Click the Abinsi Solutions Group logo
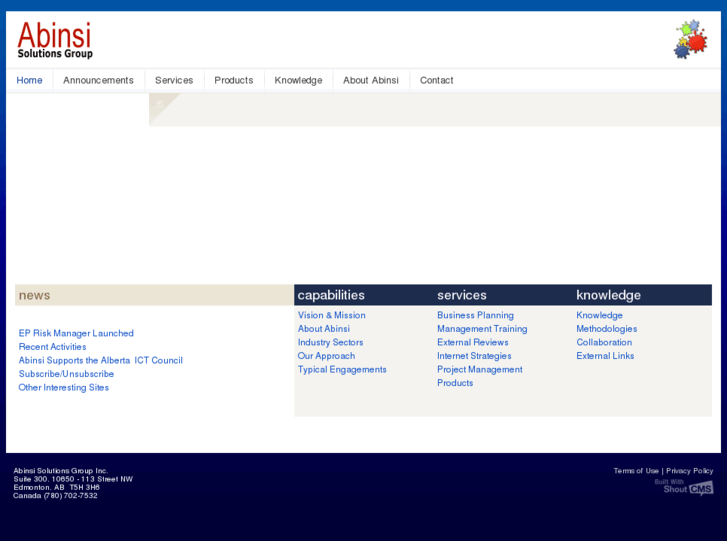727x545 pixels. [x=55, y=40]
